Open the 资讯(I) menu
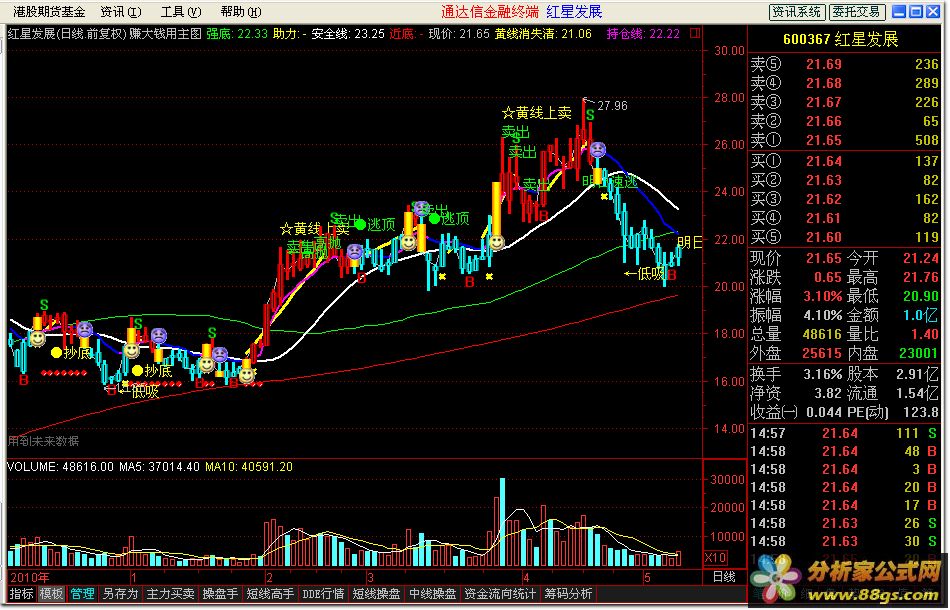 (x=121, y=12)
